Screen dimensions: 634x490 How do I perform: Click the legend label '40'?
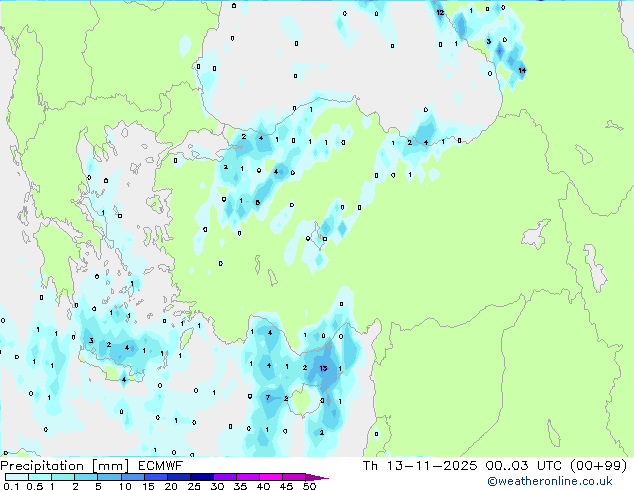point(263,486)
